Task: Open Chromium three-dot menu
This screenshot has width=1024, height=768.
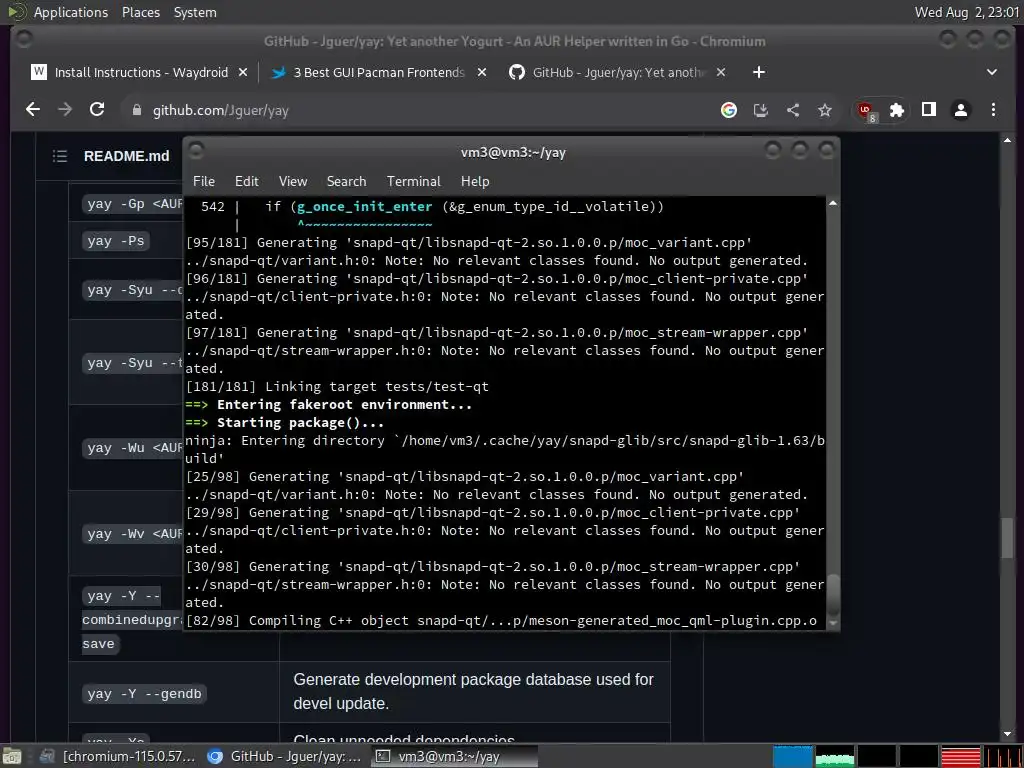Action: pyautogui.click(x=993, y=110)
